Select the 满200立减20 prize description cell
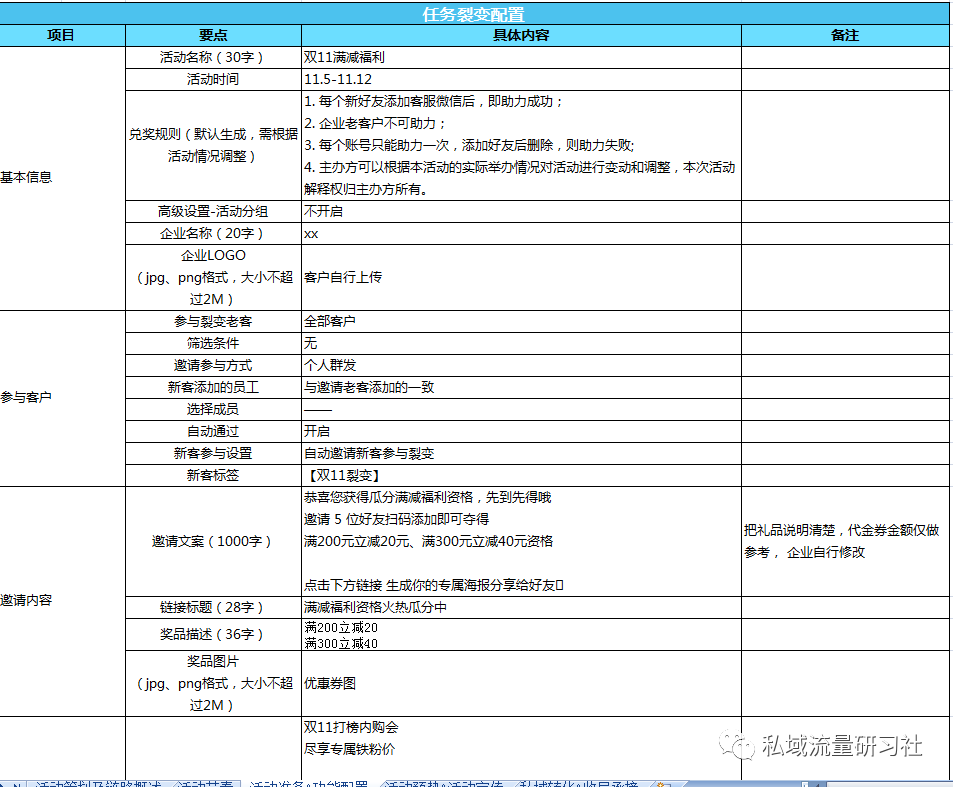This screenshot has height=787, width=953. click(521, 635)
